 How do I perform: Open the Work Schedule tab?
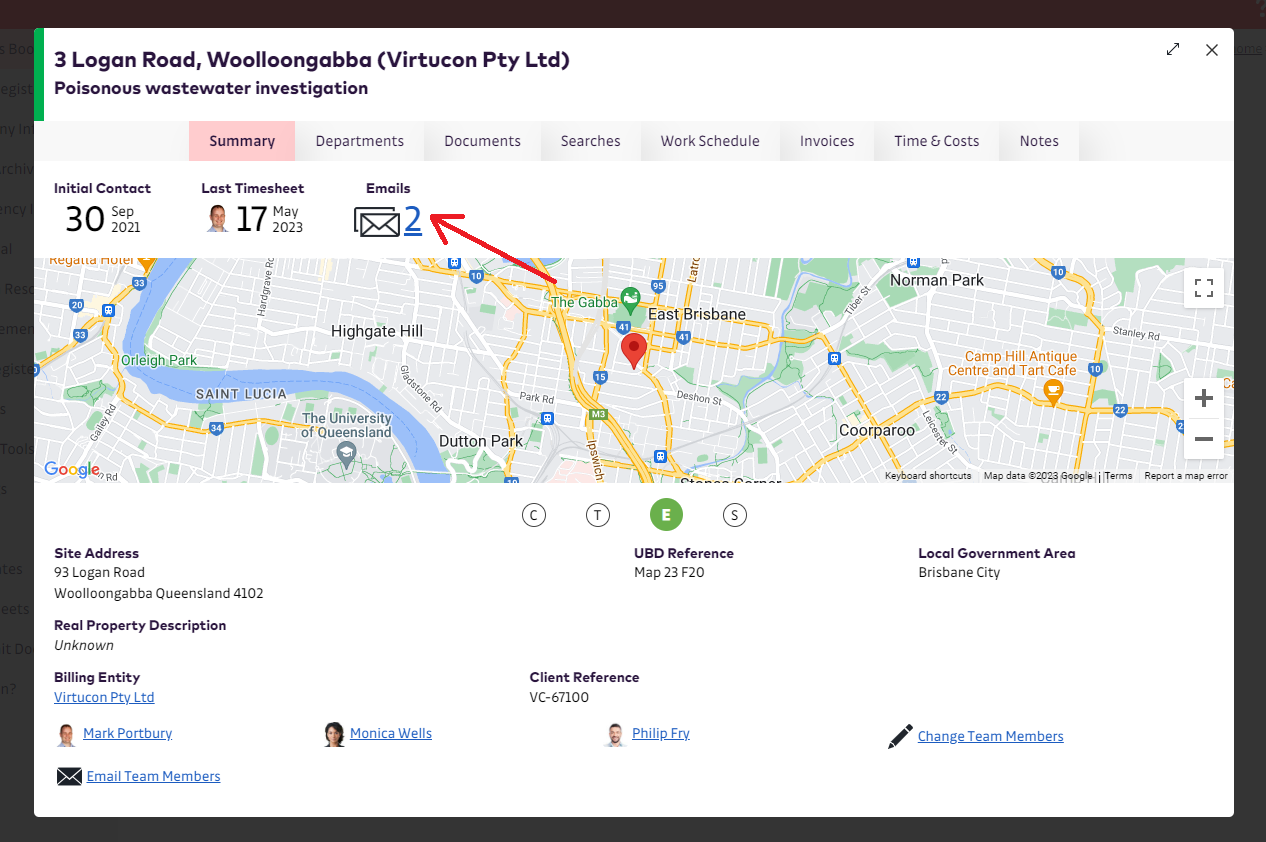pyautogui.click(x=710, y=141)
